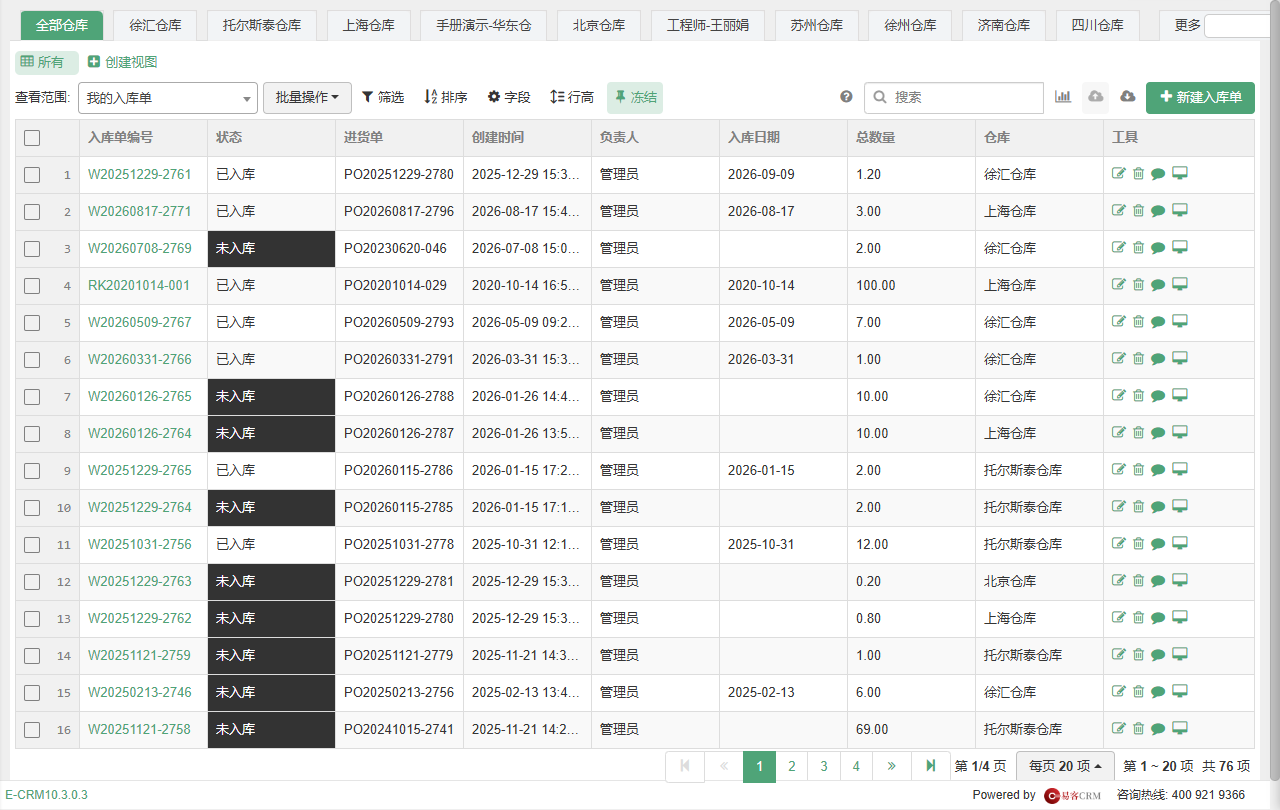
Task: Click the edit icon for row W20251229-2761
Action: pos(1119,174)
